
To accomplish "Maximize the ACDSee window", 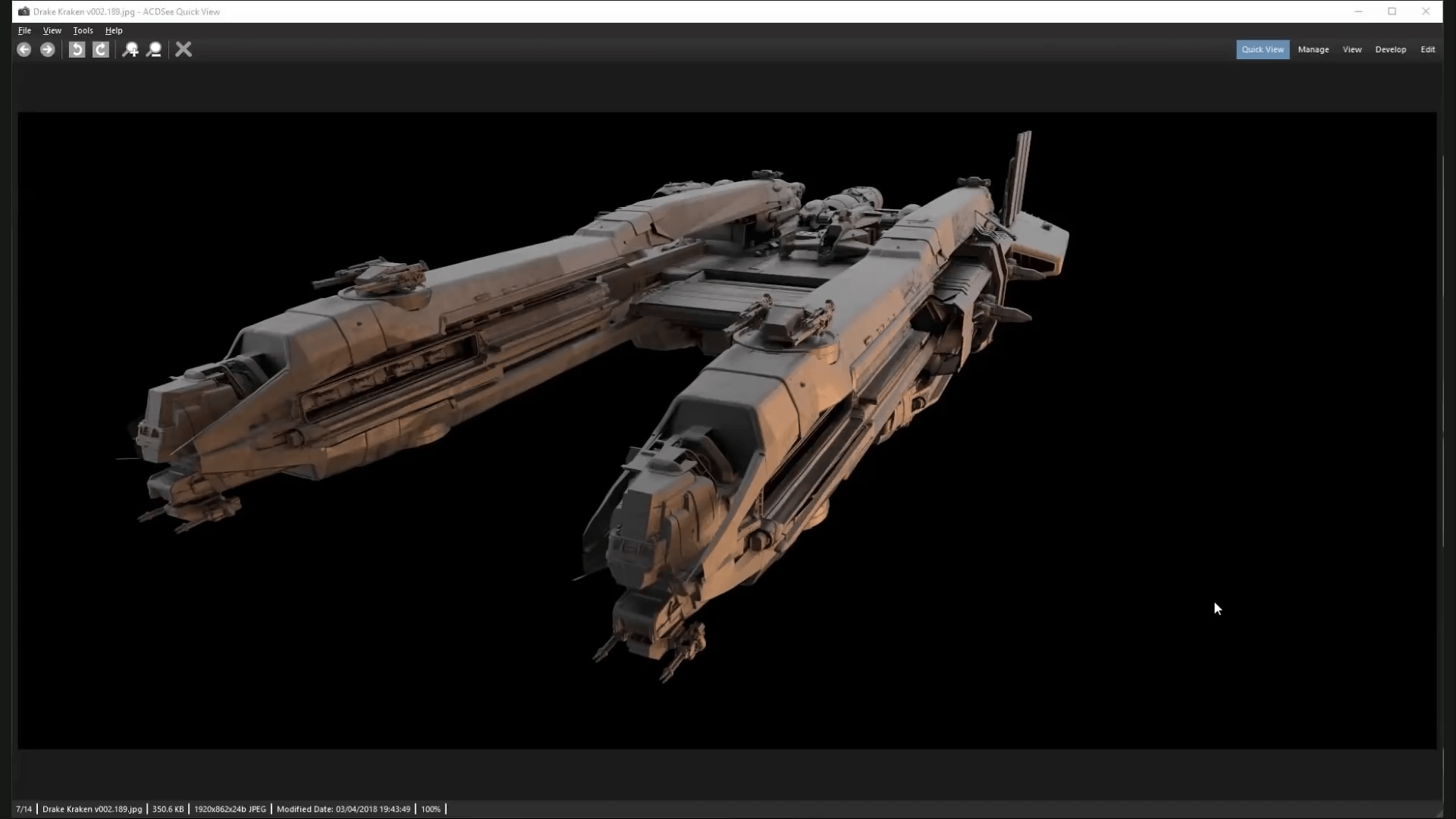I will click(1392, 11).
